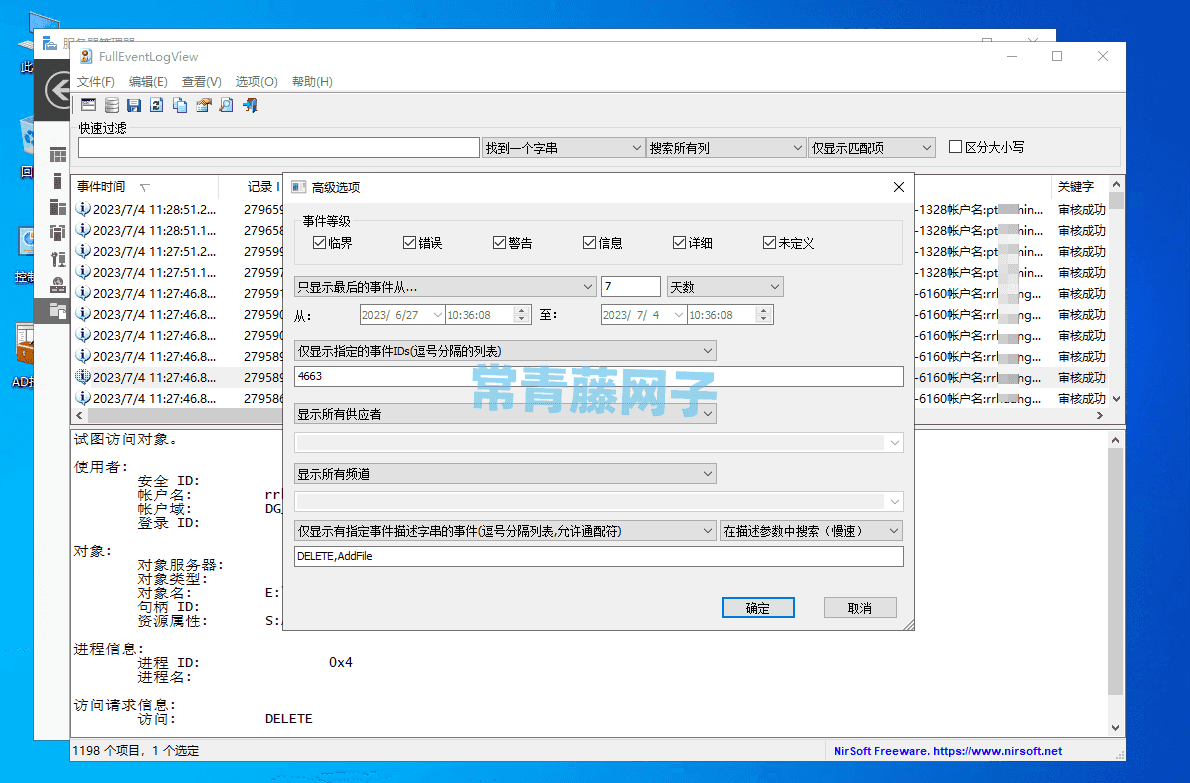Click the refresh toolbar icon
The image size is (1190, 783).
[156, 104]
